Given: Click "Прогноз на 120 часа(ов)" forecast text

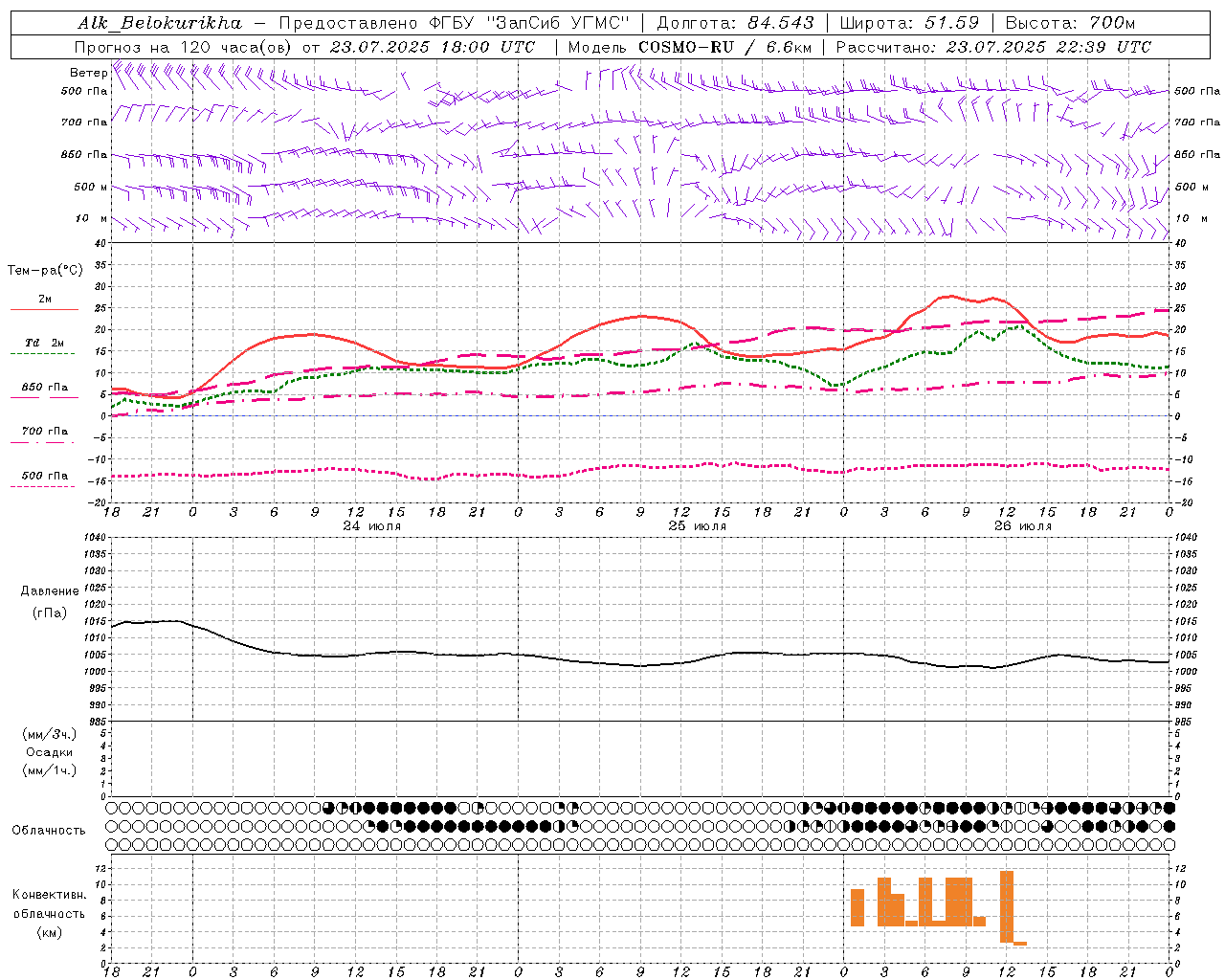Looking at the screenshot, I should 183,47.
